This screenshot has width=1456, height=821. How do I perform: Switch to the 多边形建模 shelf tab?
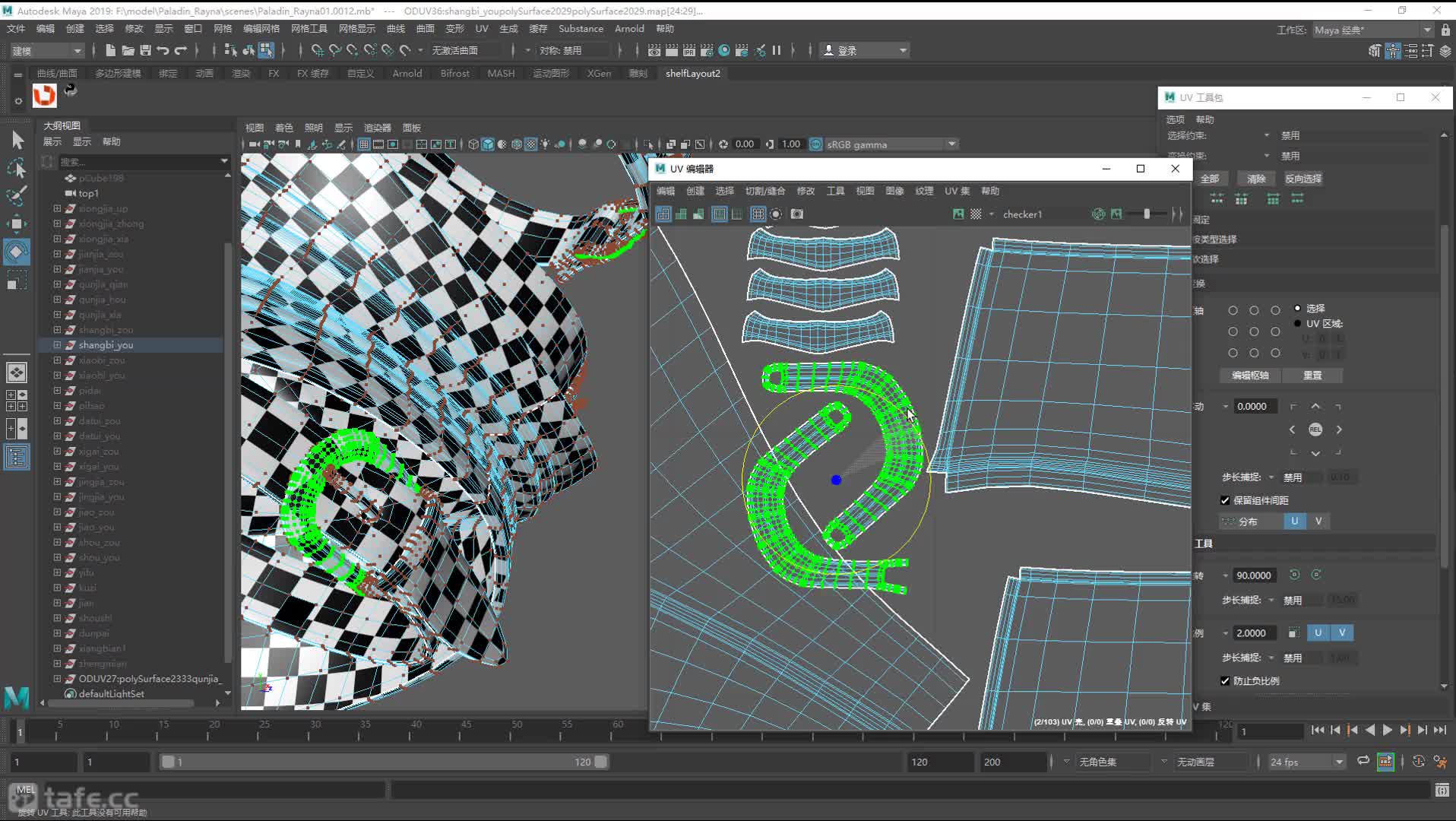pyautogui.click(x=118, y=73)
